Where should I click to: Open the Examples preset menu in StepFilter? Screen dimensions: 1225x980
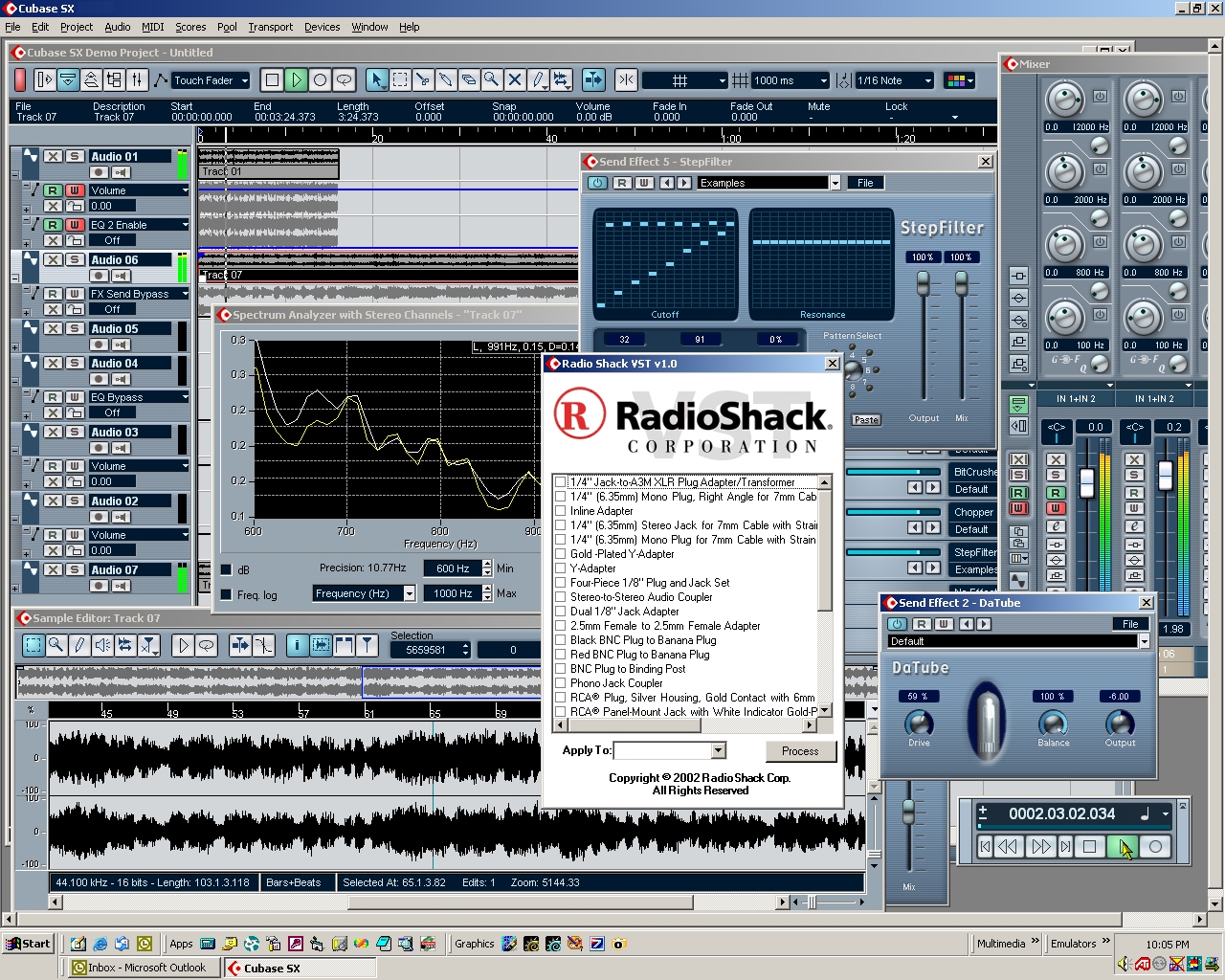coord(835,183)
